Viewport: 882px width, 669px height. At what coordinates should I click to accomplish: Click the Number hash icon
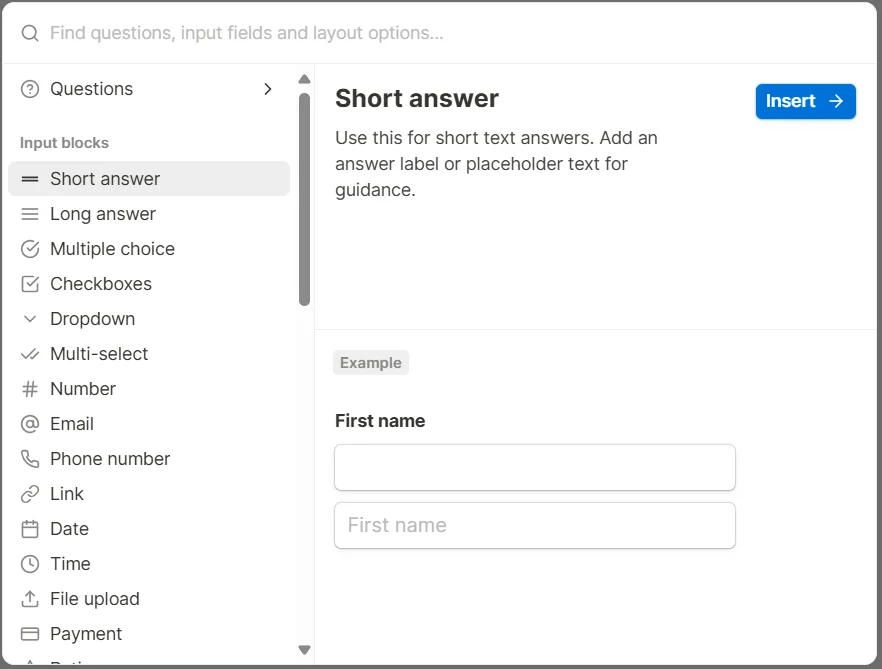[30, 389]
